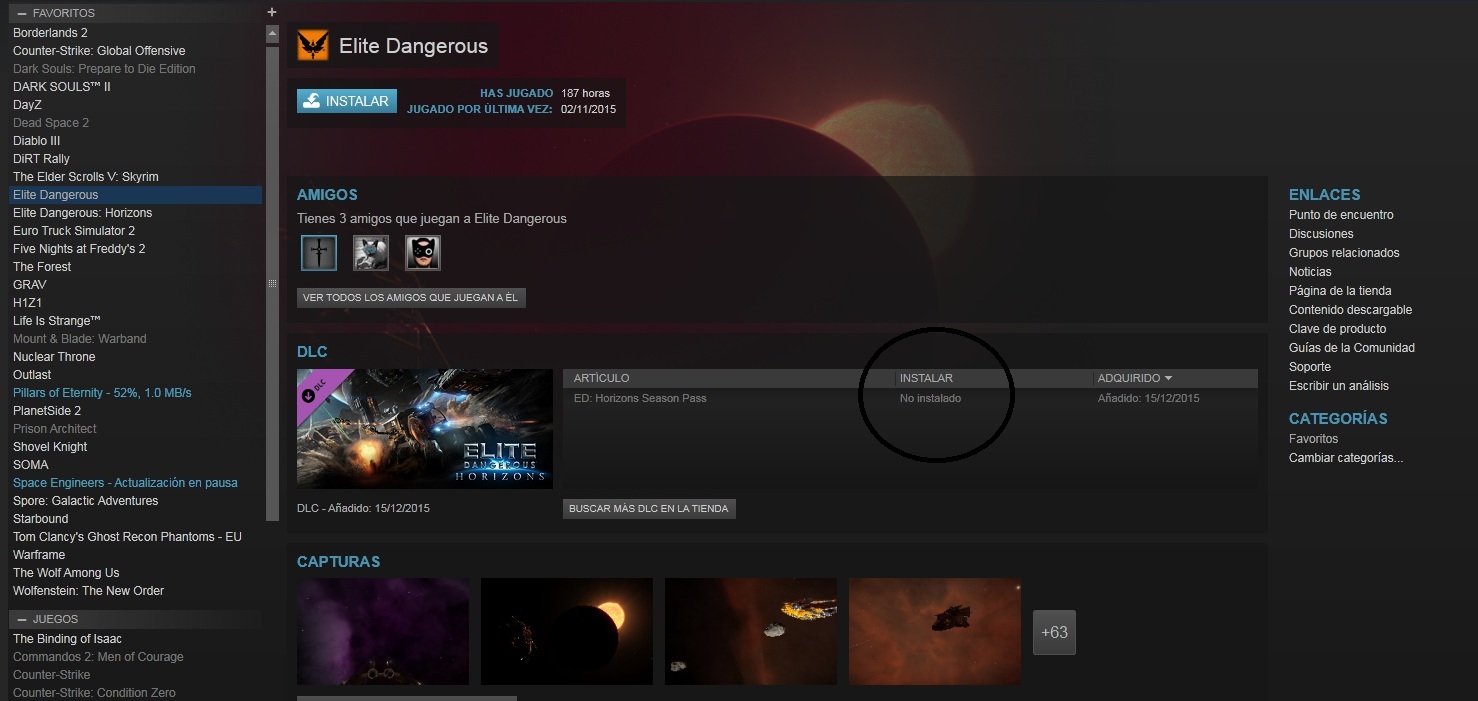This screenshot has height=701, width=1478.
Task: Open the cat mask avatar friend profile
Action: click(423, 253)
